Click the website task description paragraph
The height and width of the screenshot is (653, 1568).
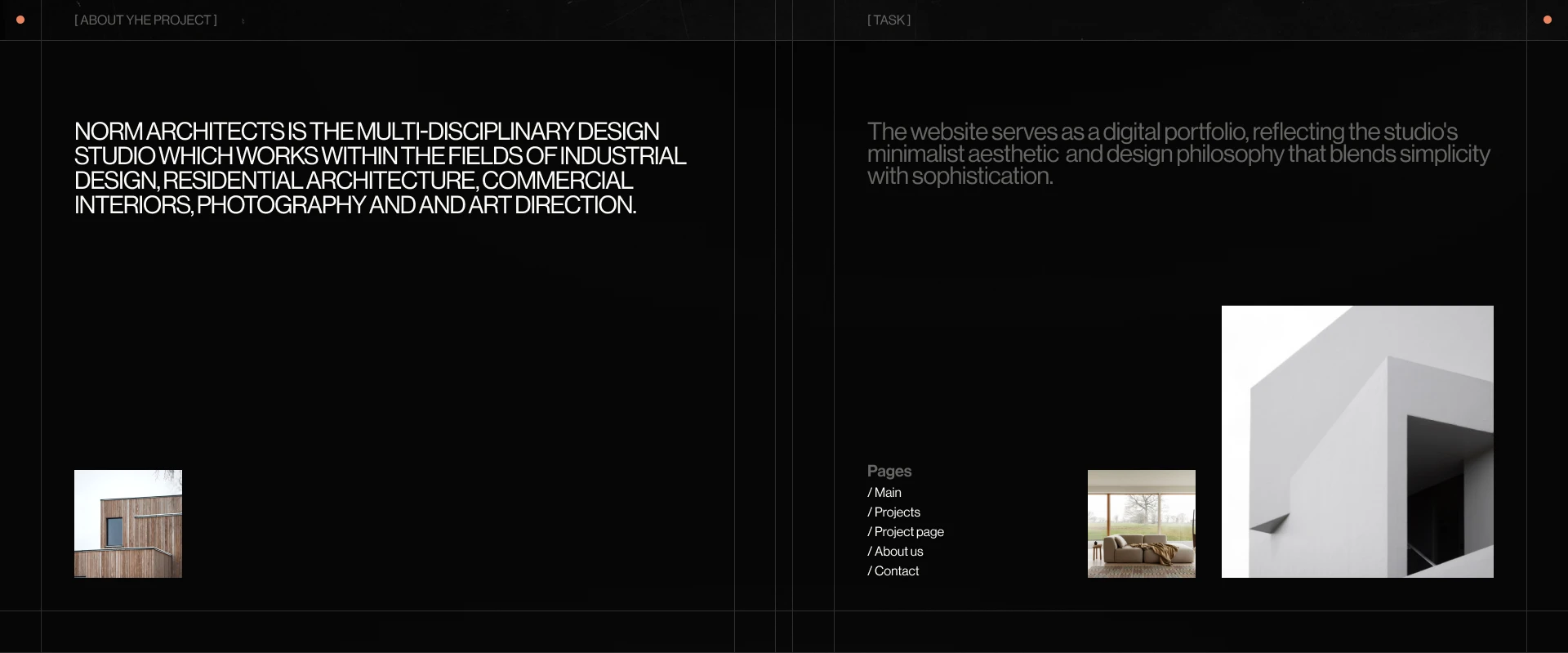(1178, 154)
